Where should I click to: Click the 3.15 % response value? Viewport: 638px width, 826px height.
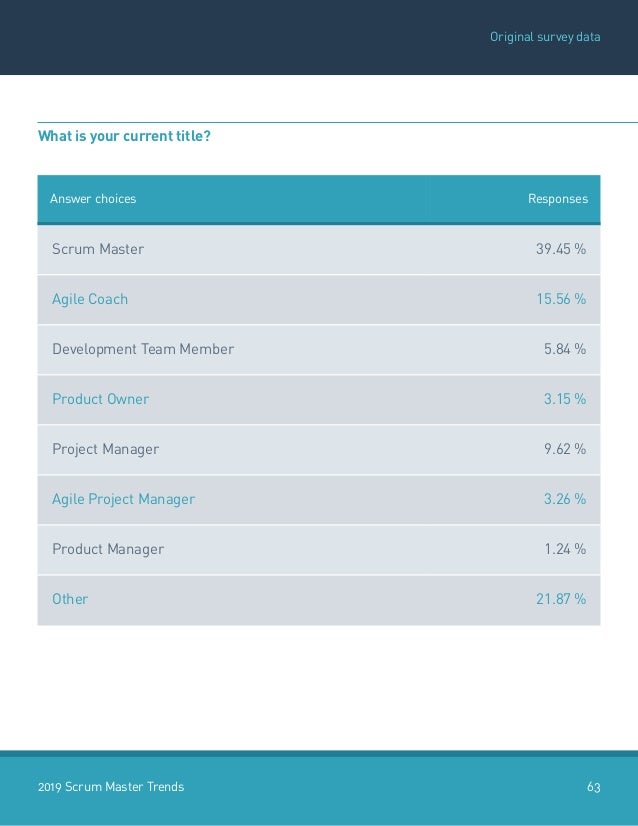565,399
